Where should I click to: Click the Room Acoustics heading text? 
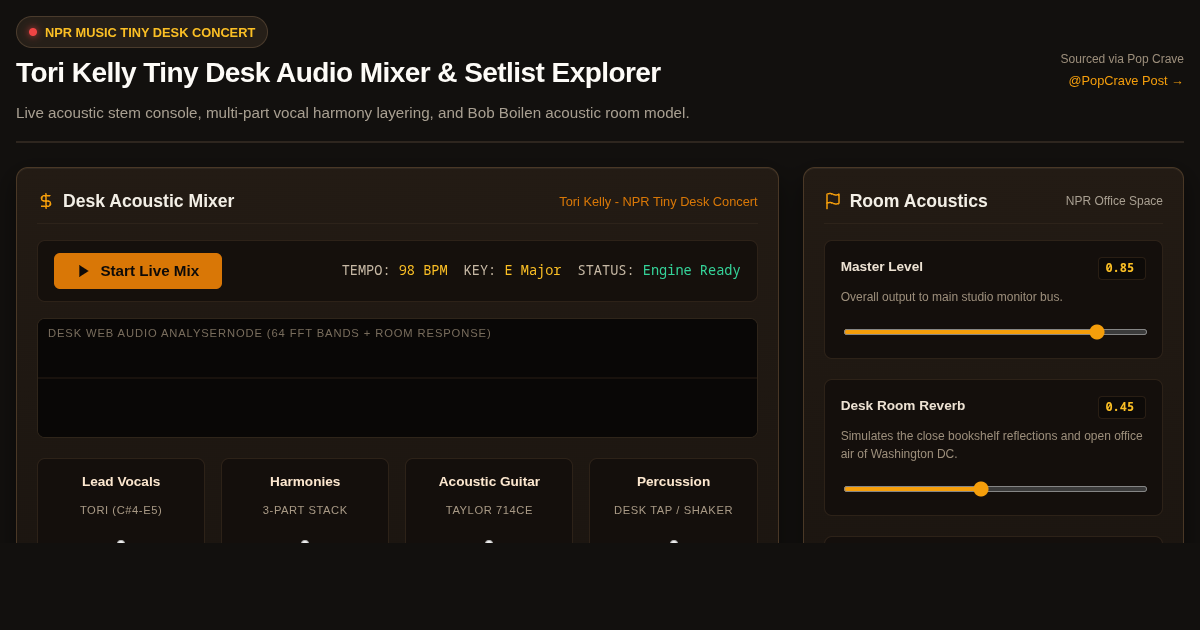(918, 201)
